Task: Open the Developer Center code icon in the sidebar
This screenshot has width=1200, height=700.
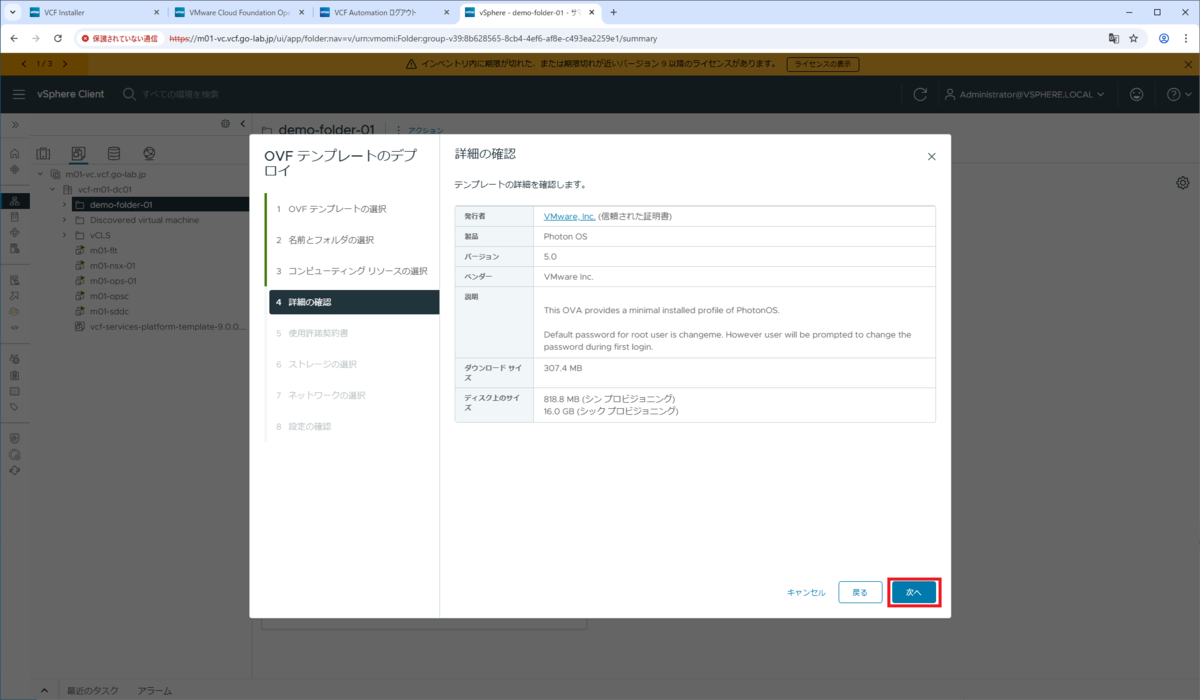Action: pos(14,326)
